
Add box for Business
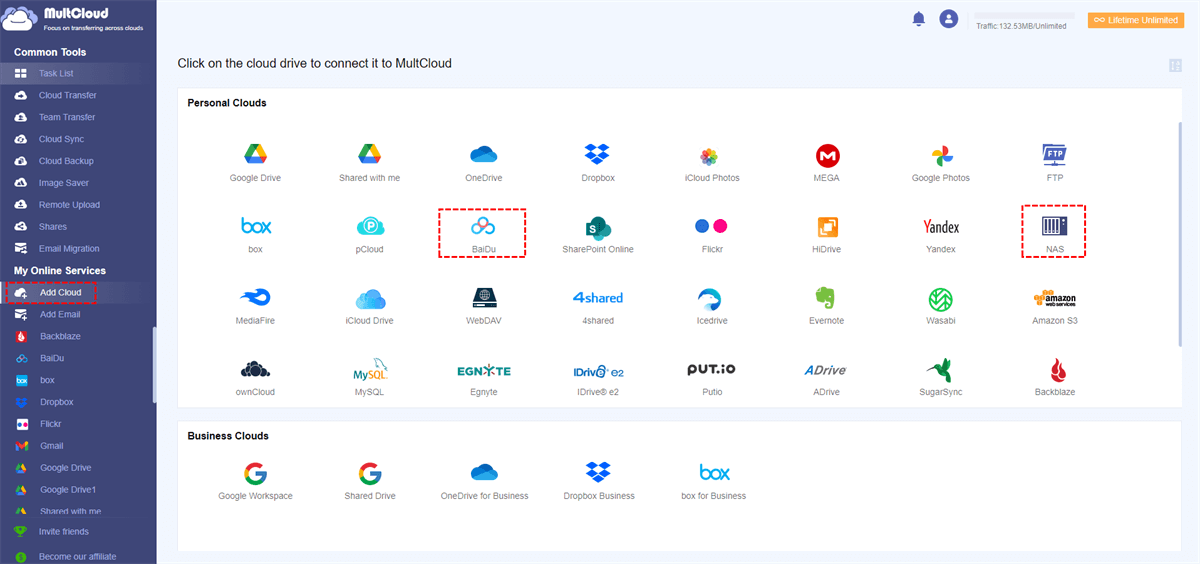tap(714, 472)
